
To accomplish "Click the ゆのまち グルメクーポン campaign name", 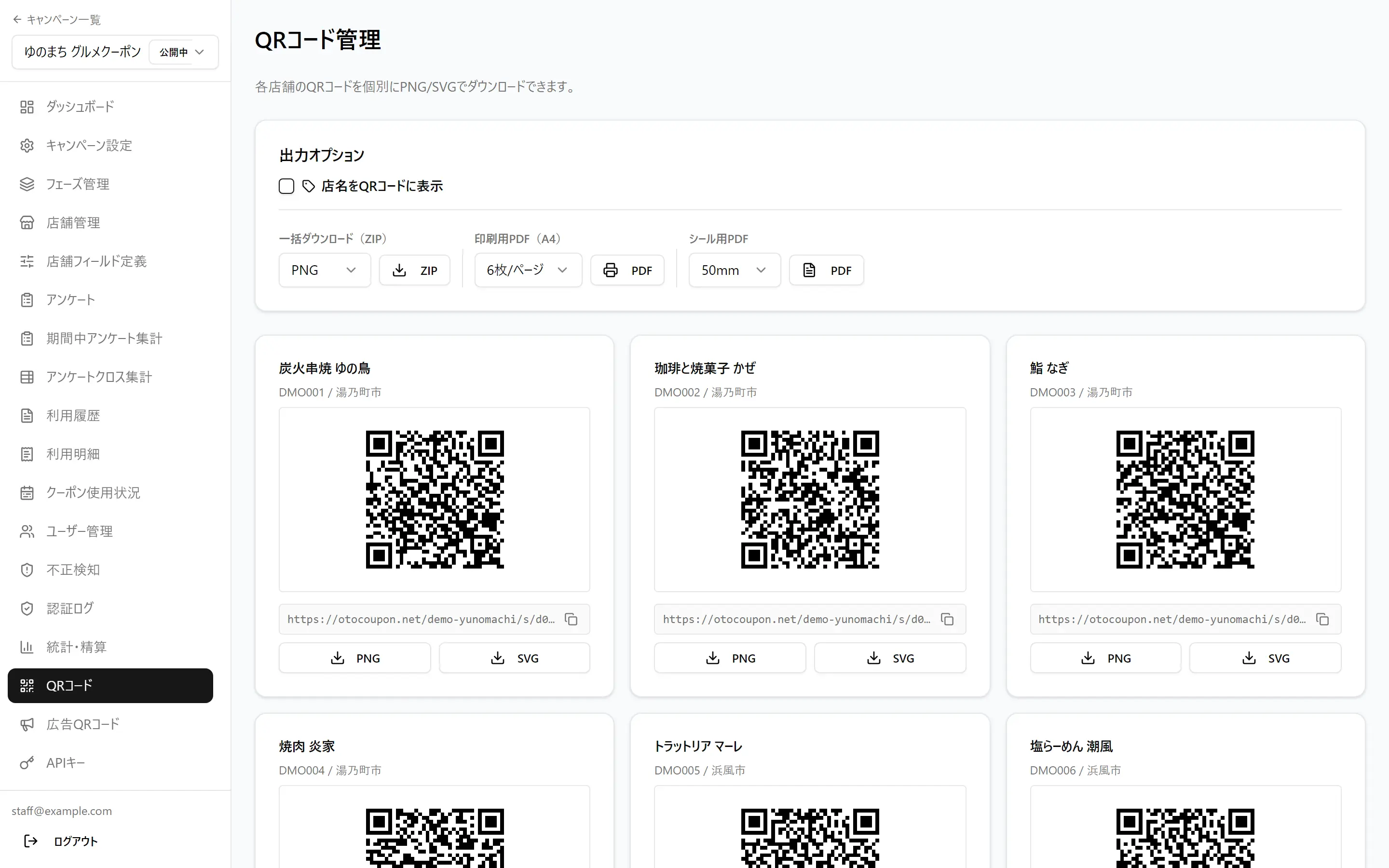I will (82, 52).
